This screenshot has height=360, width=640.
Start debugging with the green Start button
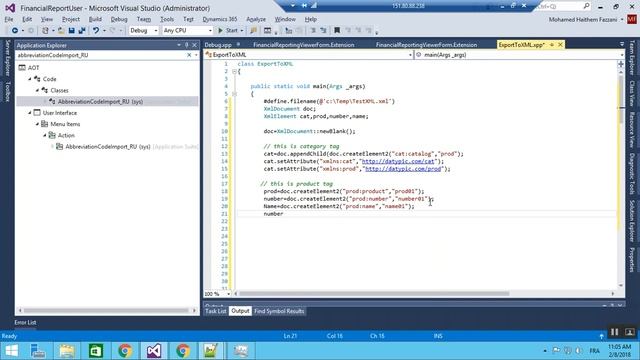(228, 31)
